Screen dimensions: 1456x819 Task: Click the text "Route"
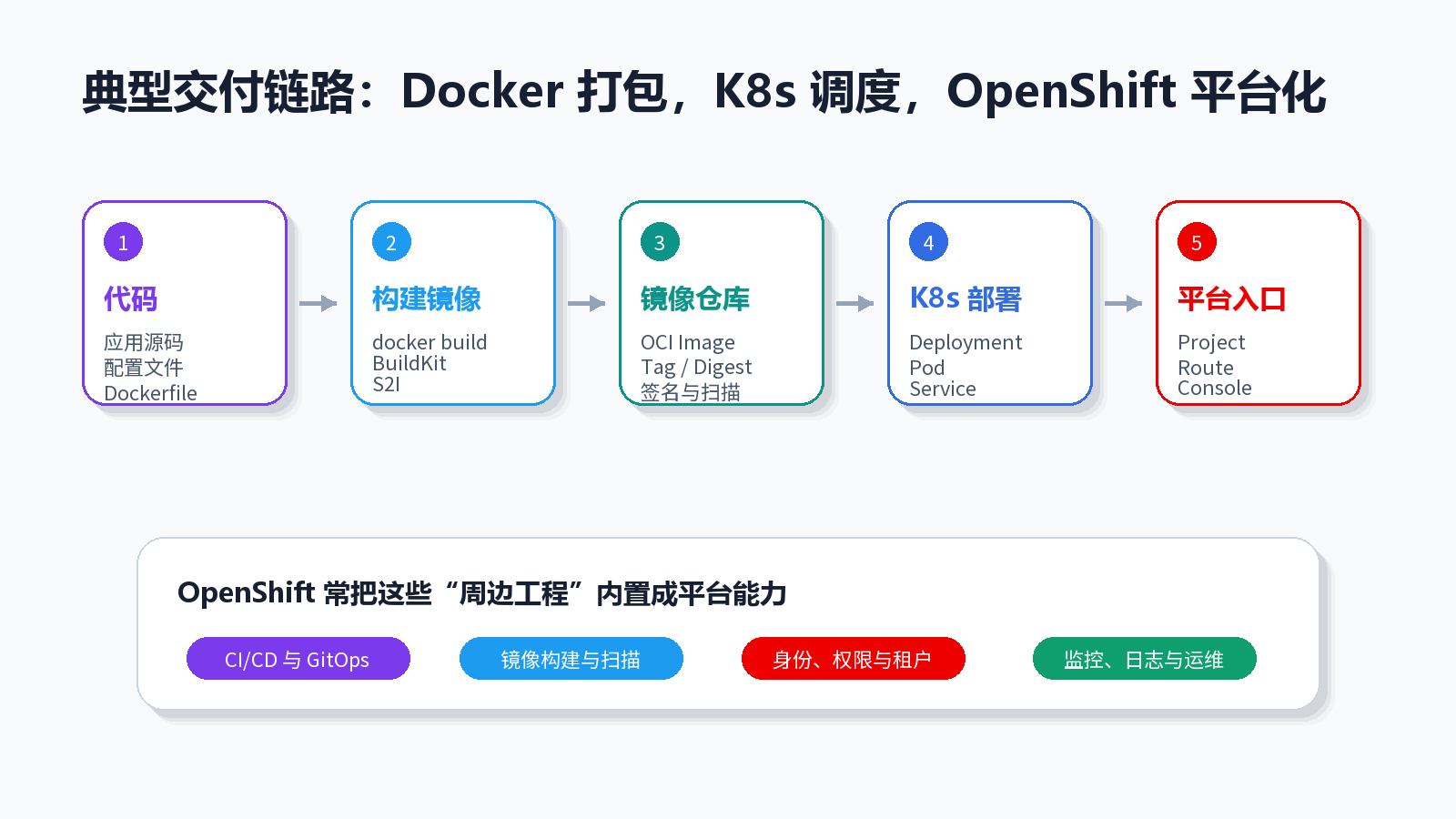[x=1206, y=368]
